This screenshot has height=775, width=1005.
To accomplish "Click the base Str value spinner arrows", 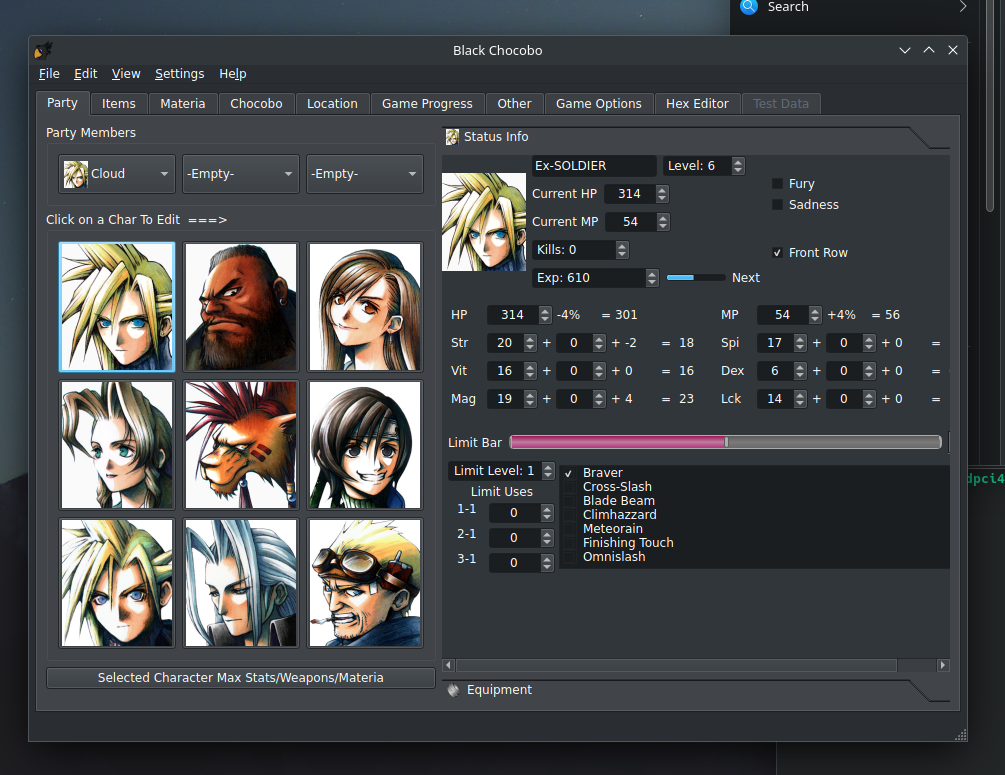I will click(530, 343).
